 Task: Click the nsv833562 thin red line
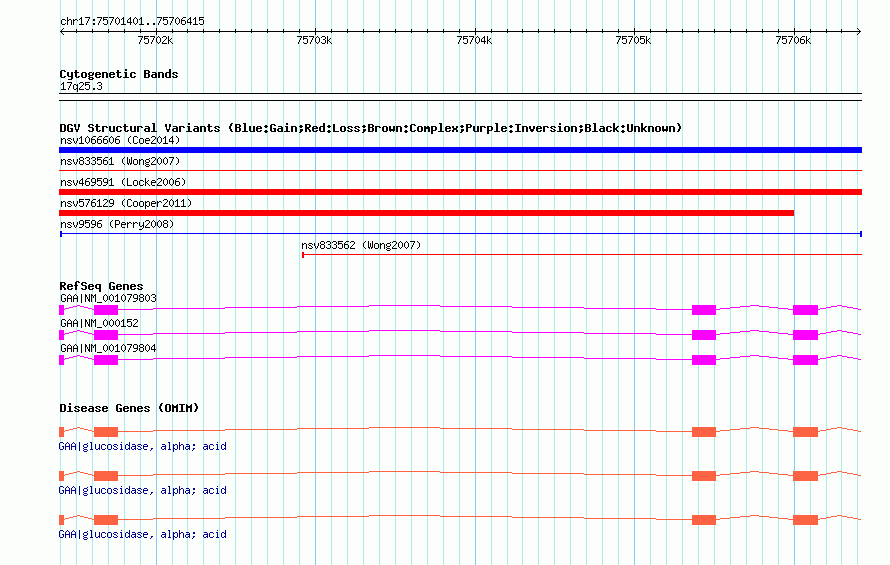pos(582,254)
